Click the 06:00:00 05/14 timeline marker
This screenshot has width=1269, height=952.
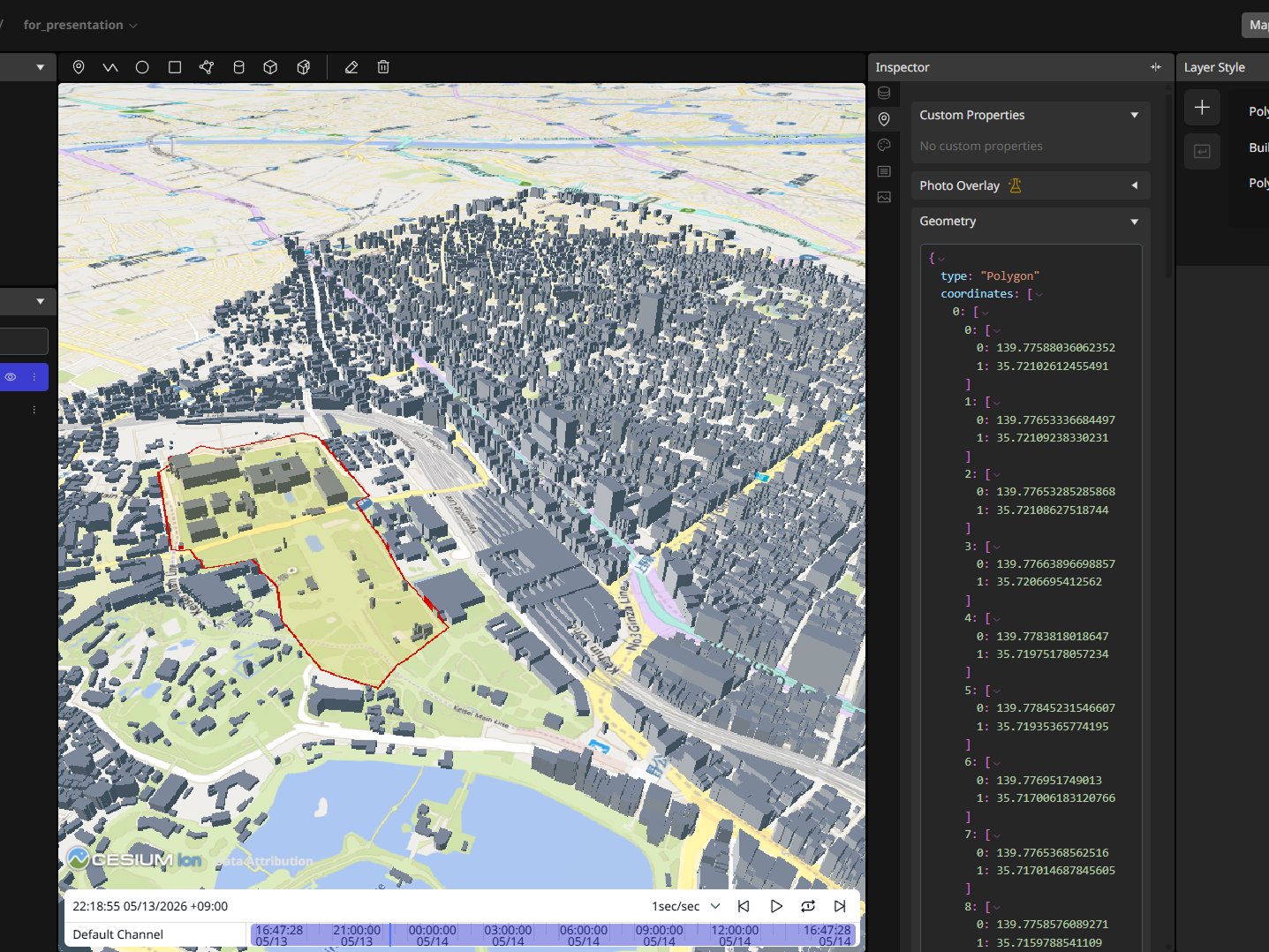tap(584, 935)
